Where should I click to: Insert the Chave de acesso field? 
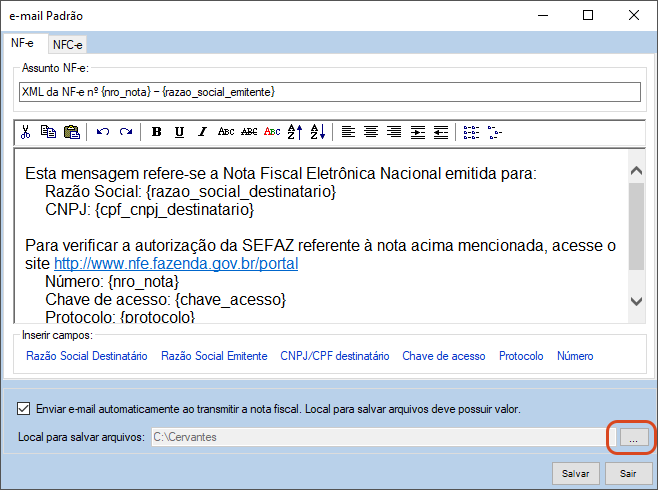pyautogui.click(x=444, y=356)
